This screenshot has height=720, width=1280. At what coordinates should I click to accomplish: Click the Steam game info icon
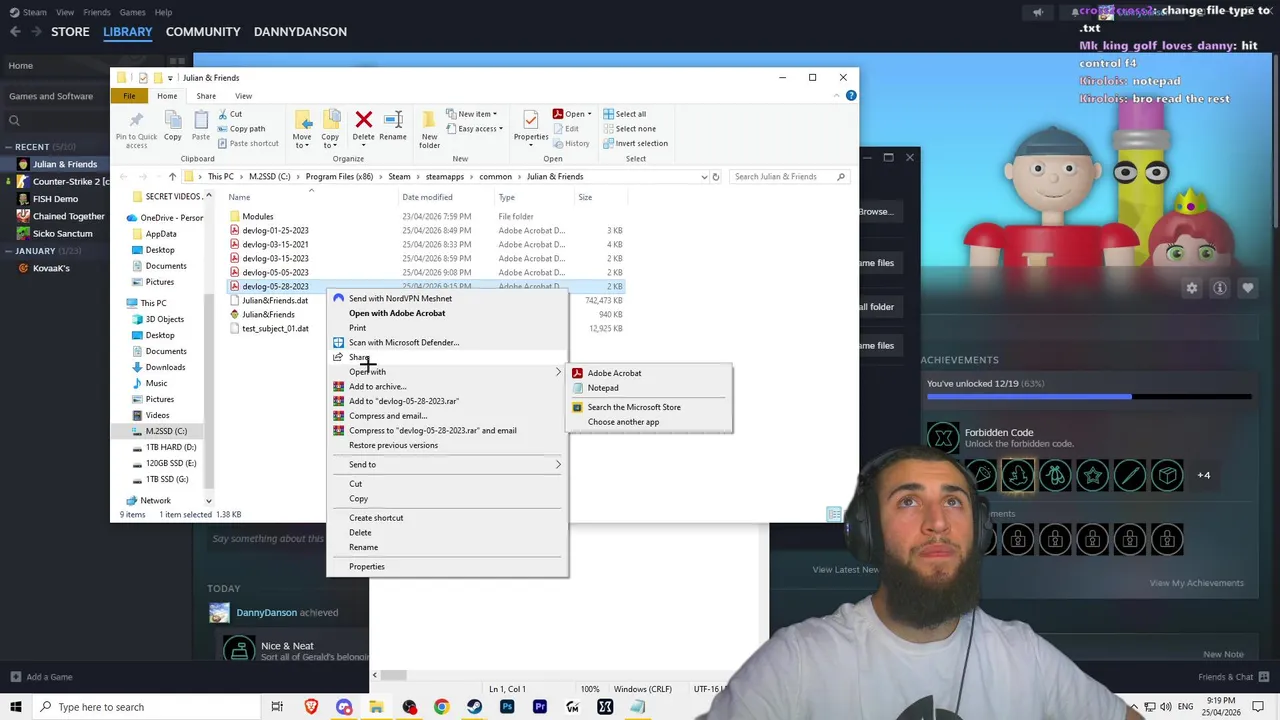tap(1219, 288)
